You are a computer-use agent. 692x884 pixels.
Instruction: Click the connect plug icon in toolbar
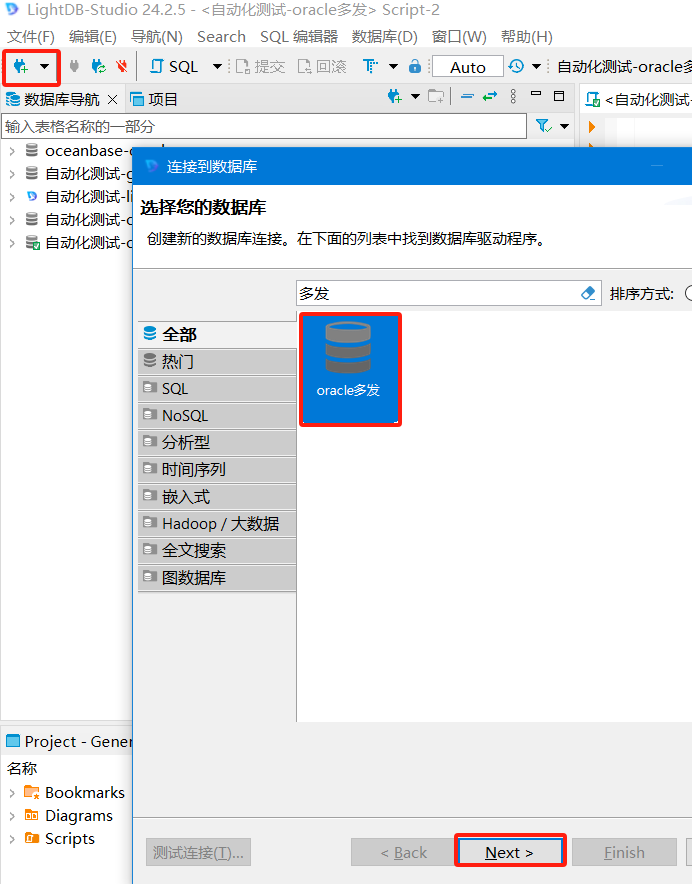click(x=74, y=67)
